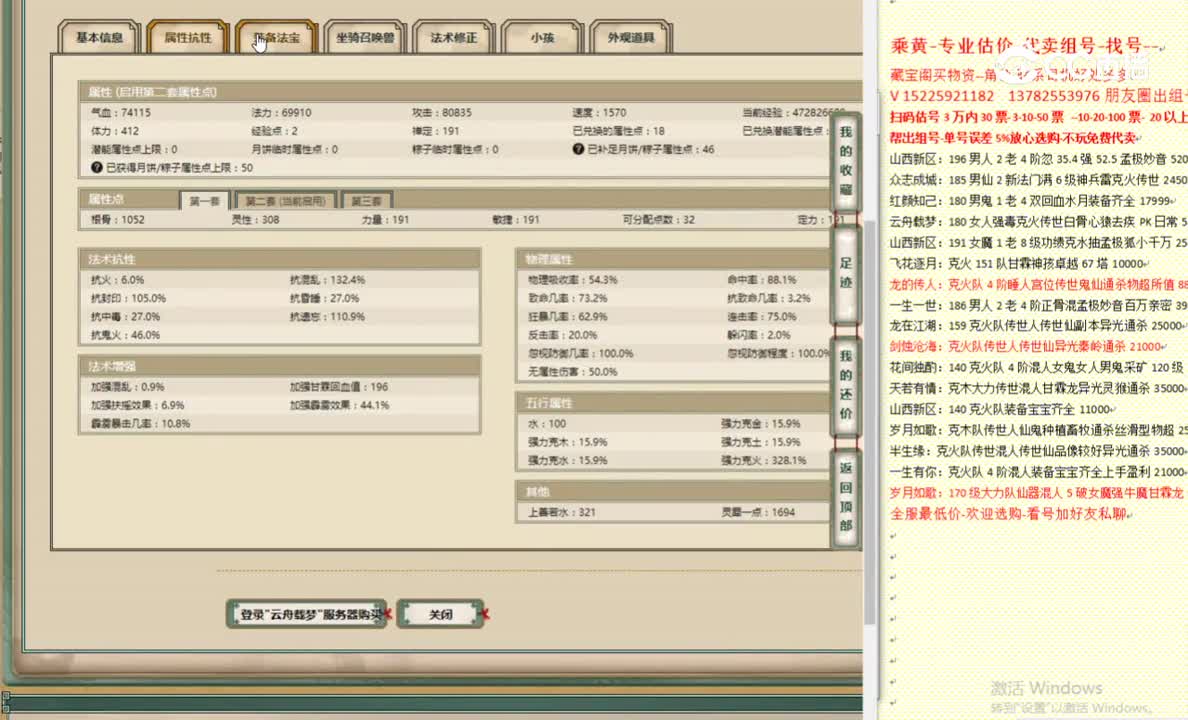1188x720 pixels.
Task: Click the 抗鬼火：46.0% entry
Action: coord(125,335)
